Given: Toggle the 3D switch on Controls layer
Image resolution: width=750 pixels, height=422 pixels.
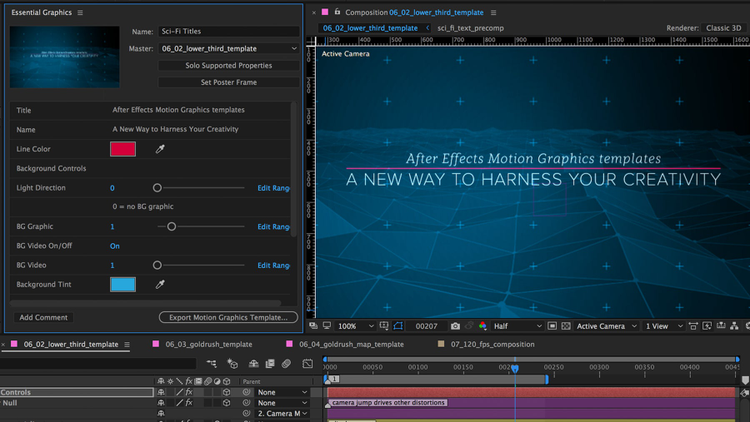Looking at the screenshot, I should click(x=226, y=392).
